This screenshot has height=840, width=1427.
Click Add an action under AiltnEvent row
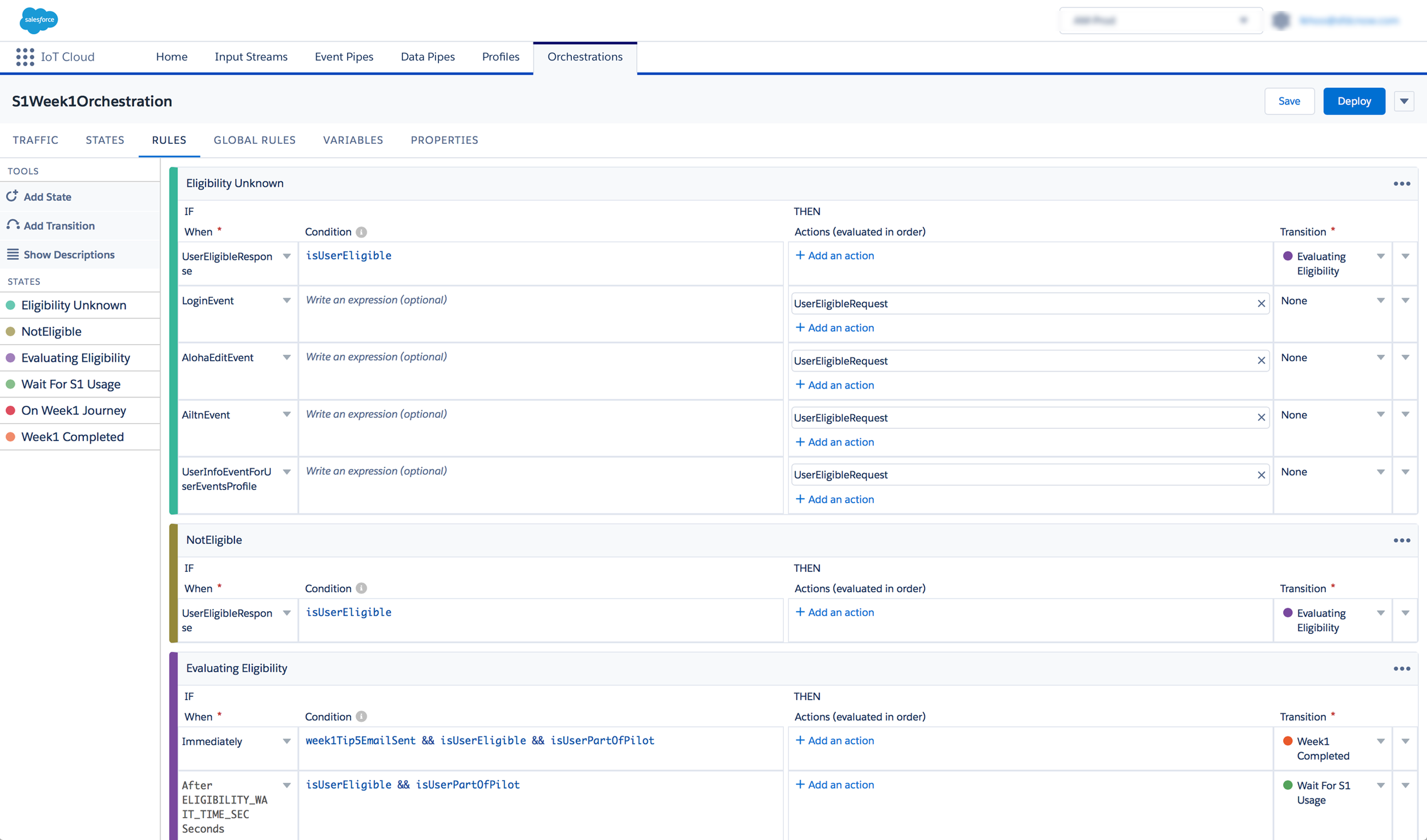[x=835, y=442]
